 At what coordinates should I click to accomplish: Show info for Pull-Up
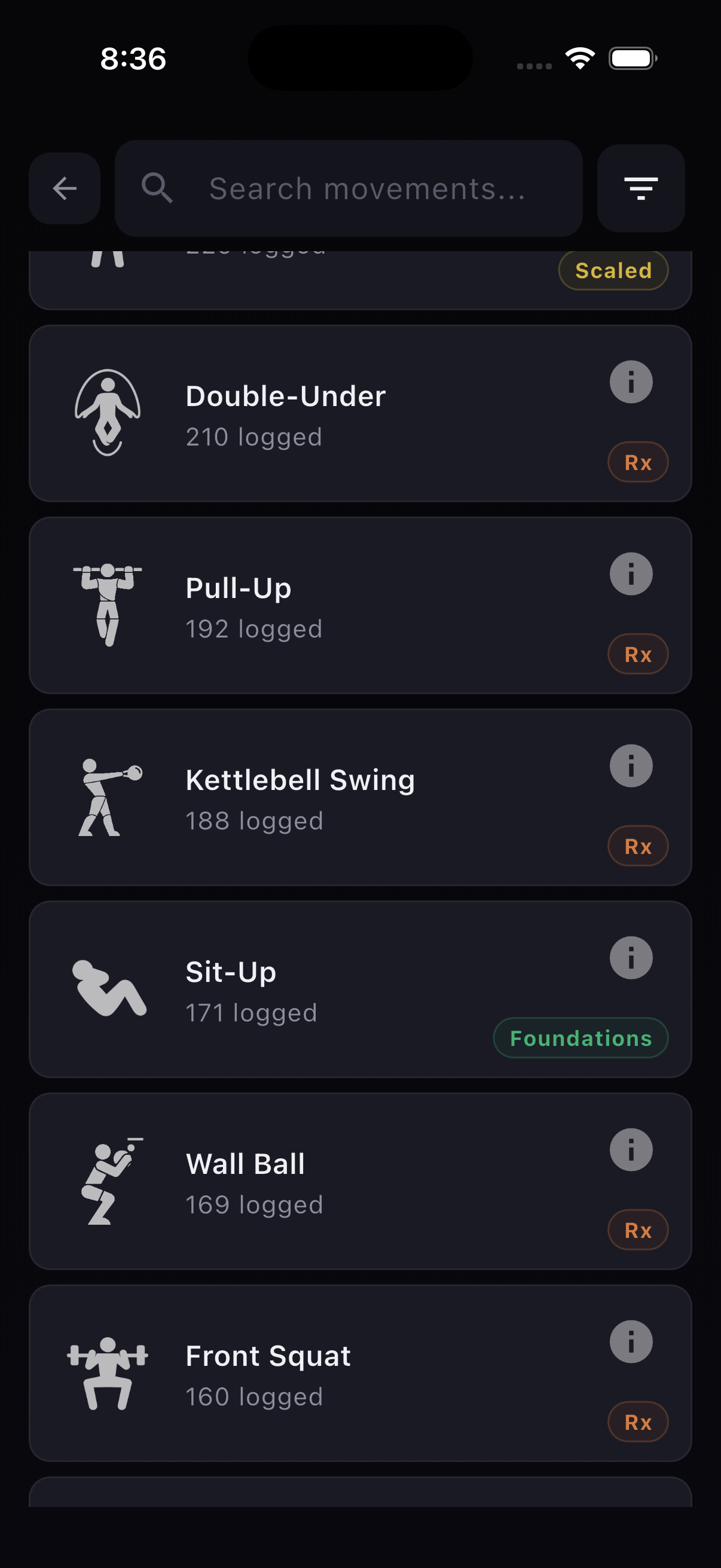pyautogui.click(x=631, y=574)
